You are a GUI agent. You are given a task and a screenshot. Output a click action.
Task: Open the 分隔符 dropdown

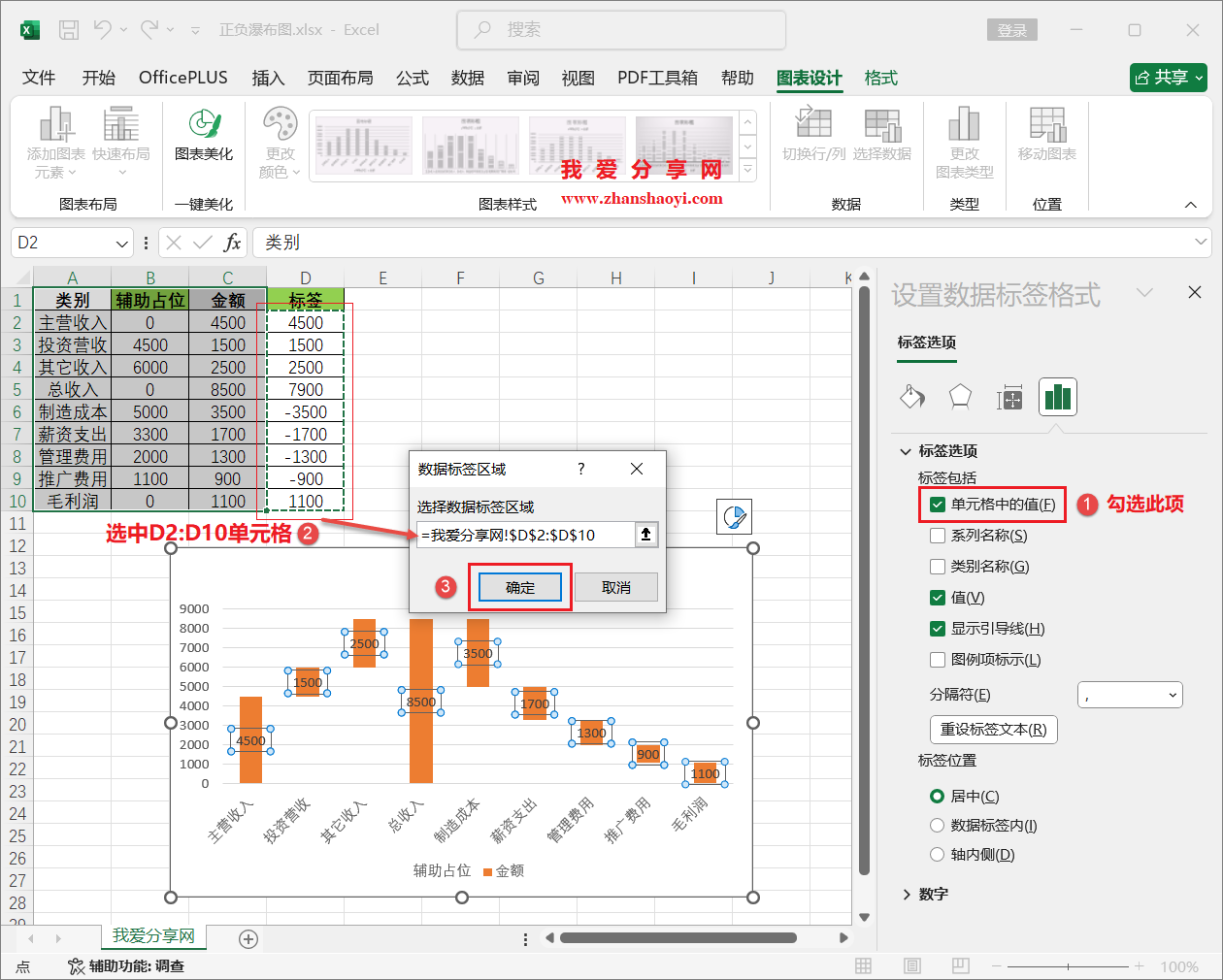(1130, 694)
